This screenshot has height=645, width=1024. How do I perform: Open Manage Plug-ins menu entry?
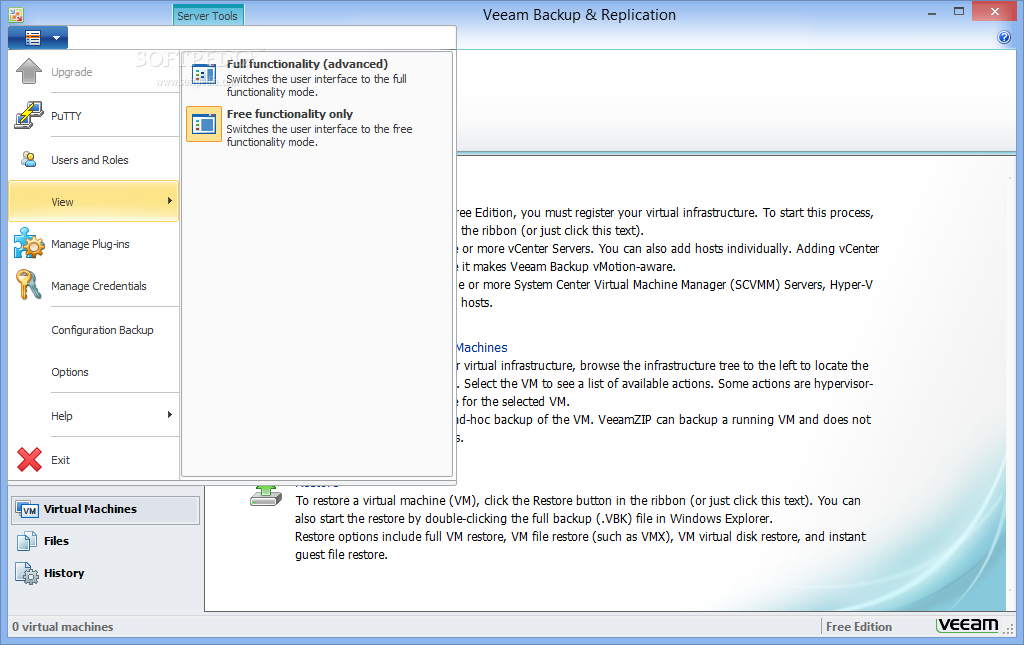94,244
